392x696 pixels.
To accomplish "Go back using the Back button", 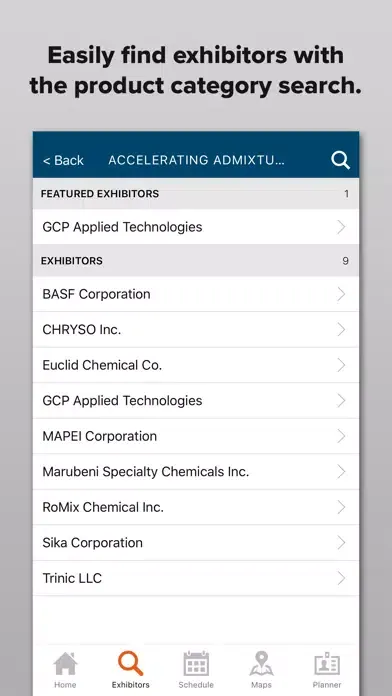I will (63, 160).
